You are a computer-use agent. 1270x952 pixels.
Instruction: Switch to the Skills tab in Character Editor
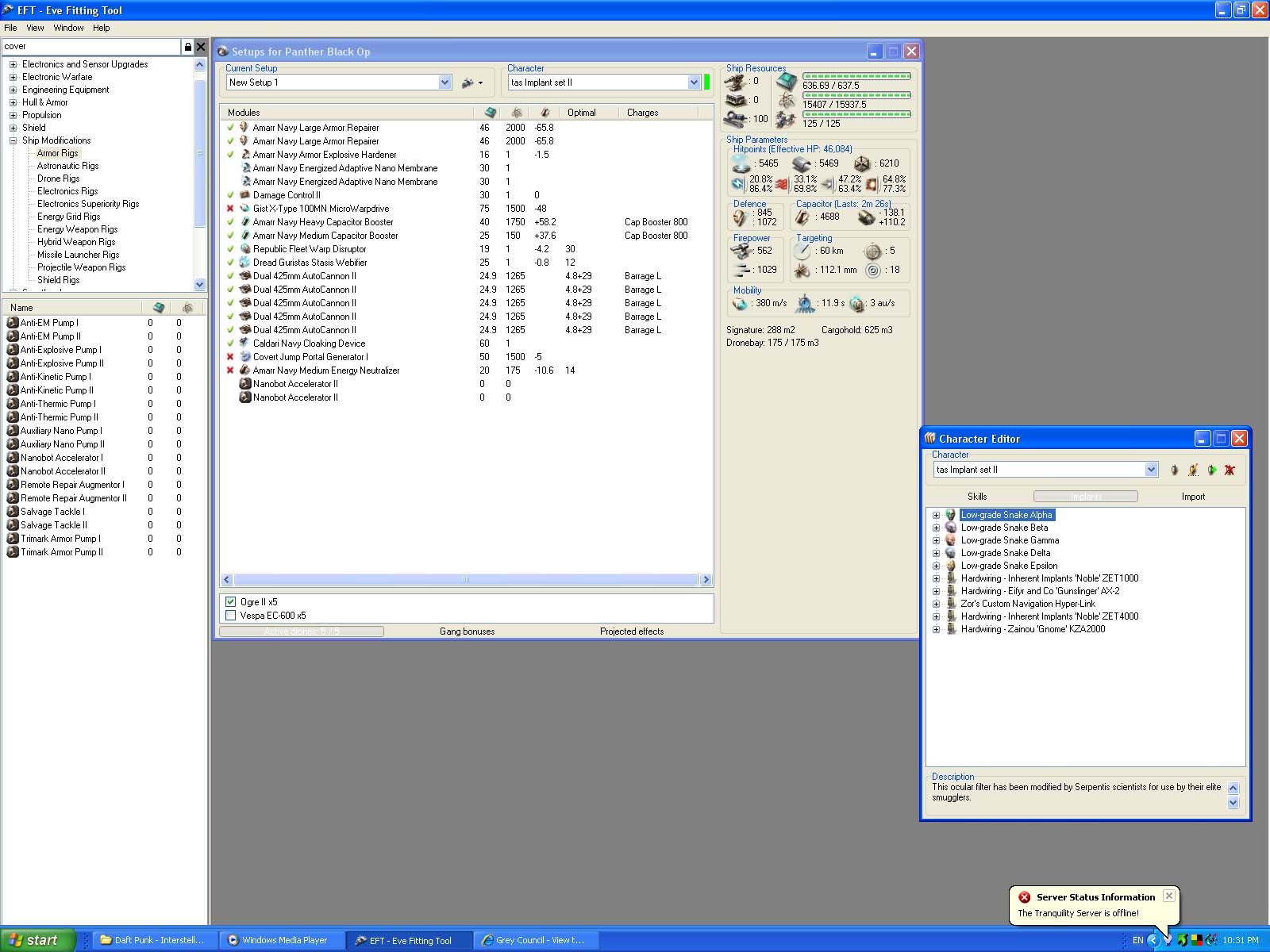pos(977,497)
